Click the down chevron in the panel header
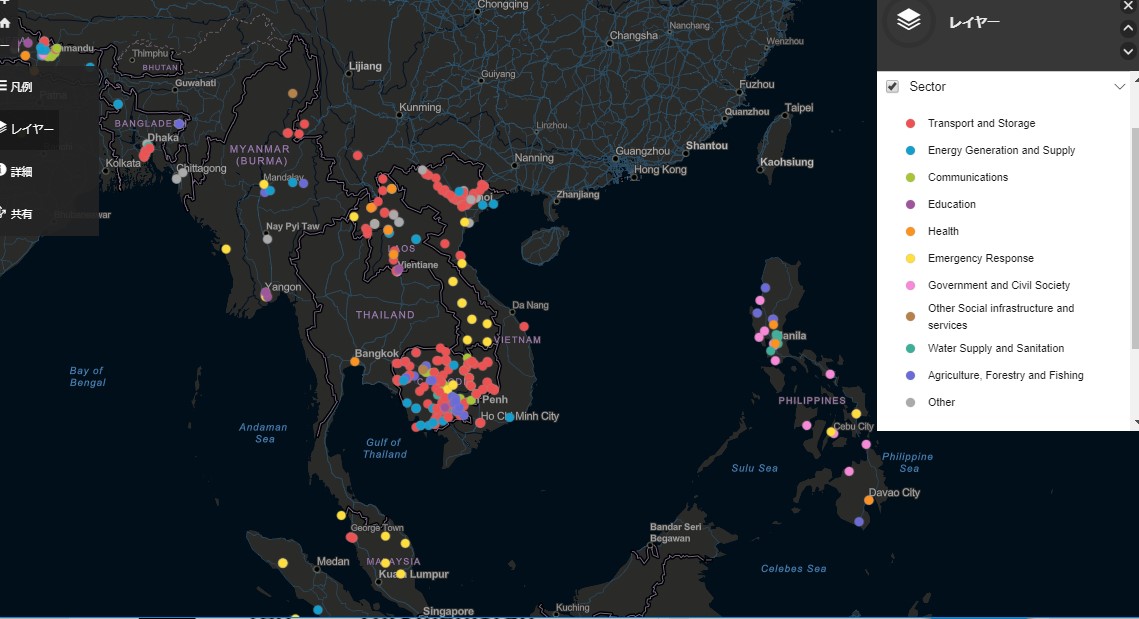Image resolution: width=1139 pixels, height=619 pixels. tap(1128, 51)
